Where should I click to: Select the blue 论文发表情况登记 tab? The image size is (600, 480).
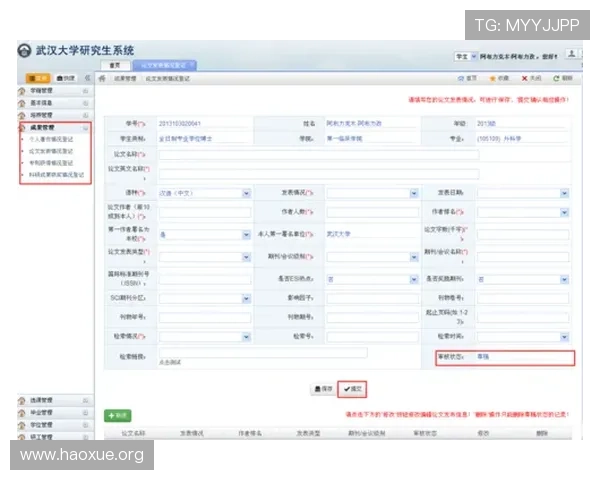click(165, 65)
